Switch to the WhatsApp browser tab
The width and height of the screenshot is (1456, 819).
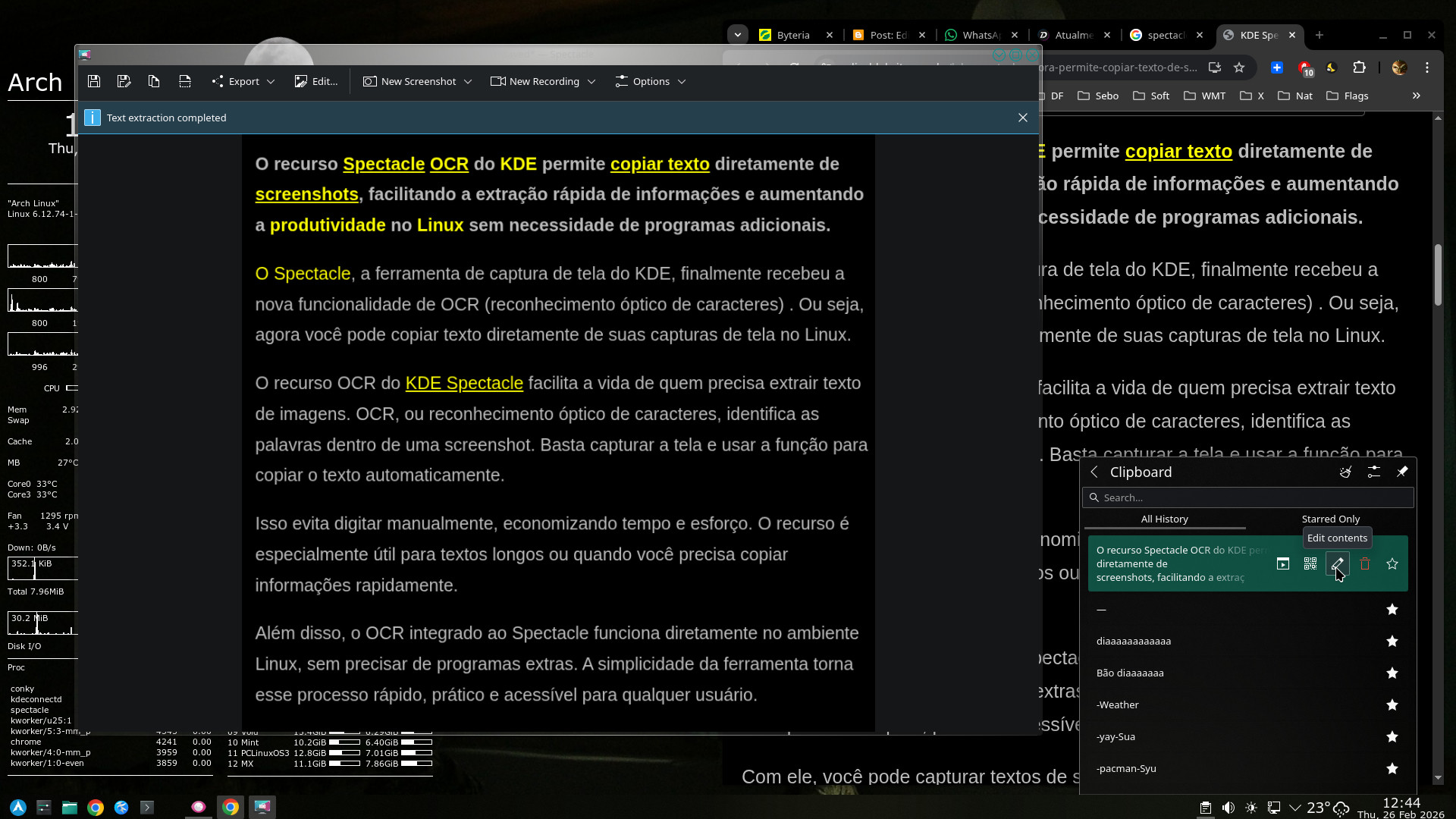[980, 35]
